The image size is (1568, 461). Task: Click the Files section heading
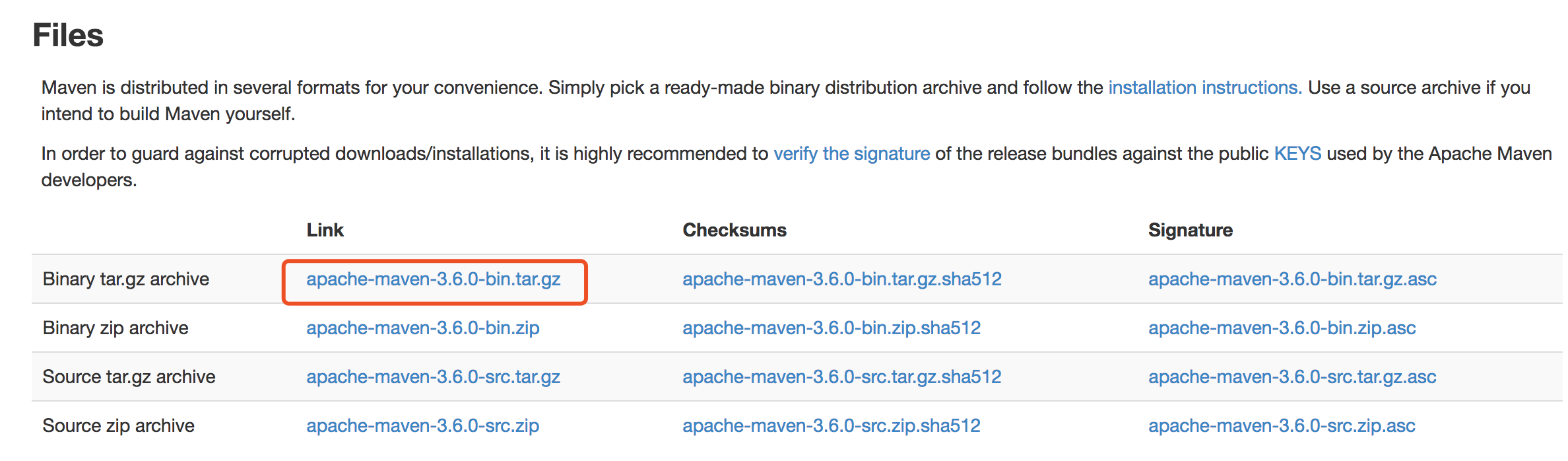68,35
